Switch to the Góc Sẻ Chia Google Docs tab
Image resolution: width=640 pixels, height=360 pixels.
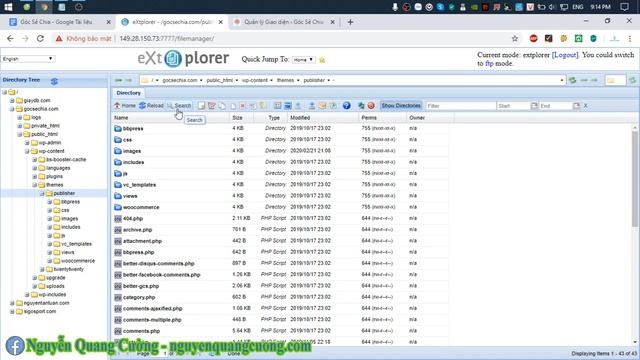coord(60,22)
